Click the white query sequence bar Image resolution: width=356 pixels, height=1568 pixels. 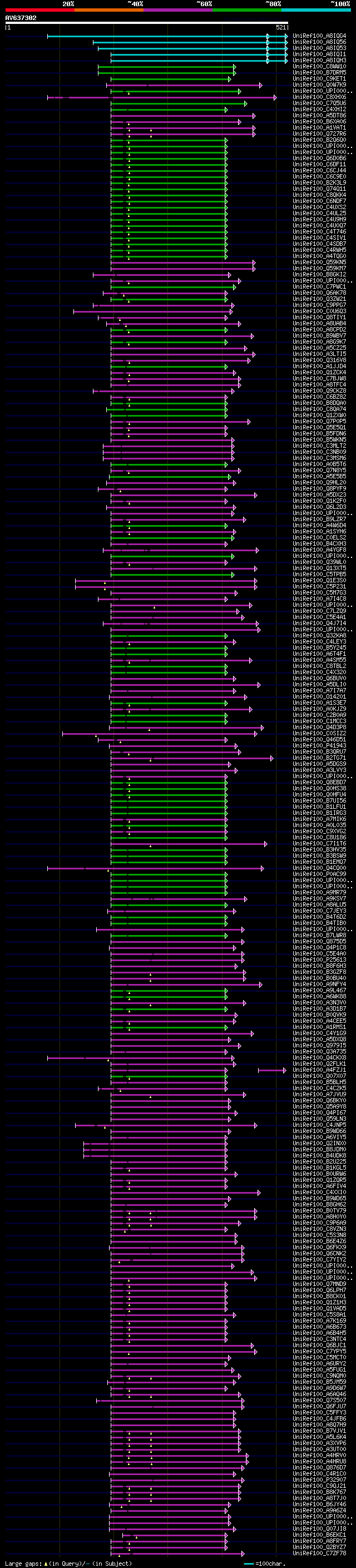(147, 22)
